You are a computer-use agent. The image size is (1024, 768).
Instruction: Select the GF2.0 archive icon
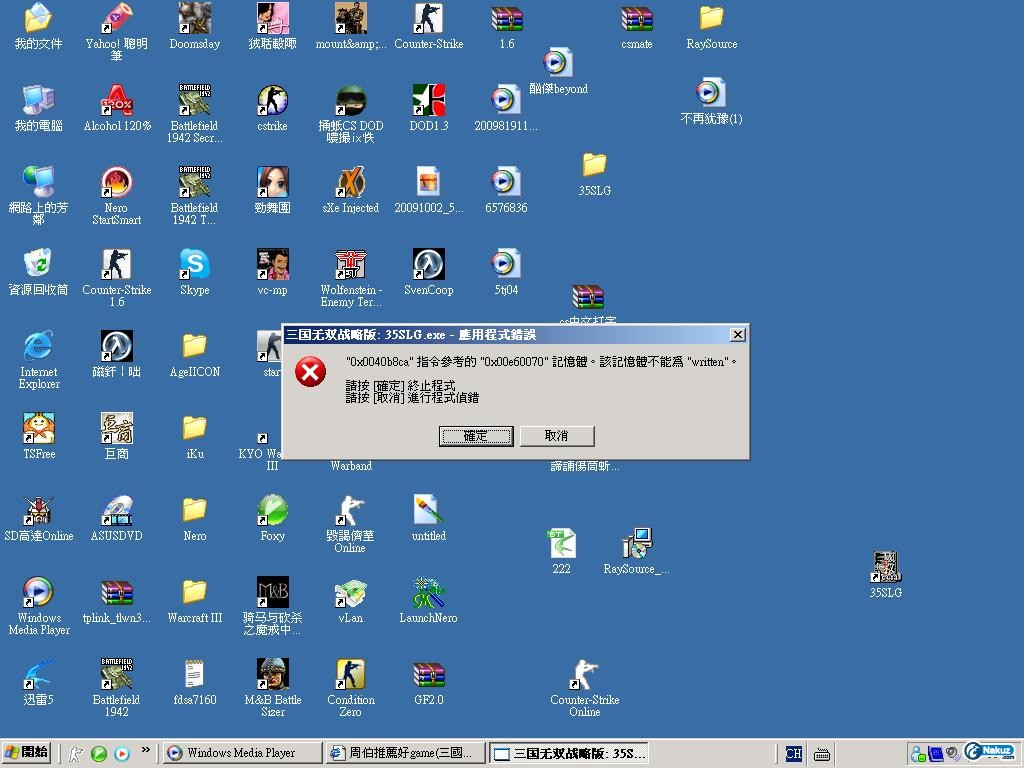pos(428,676)
